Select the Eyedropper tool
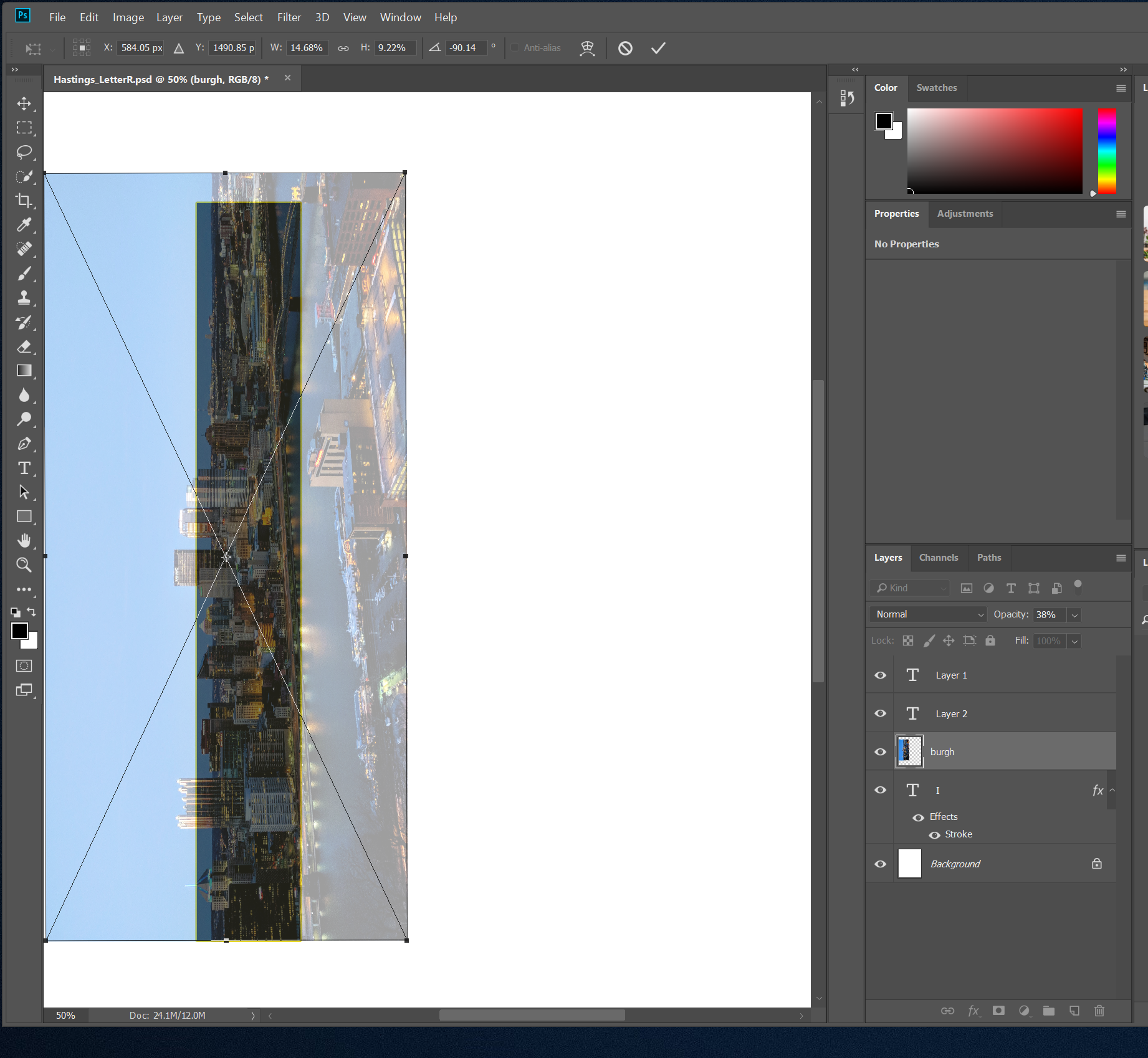The image size is (1148, 1058). (24, 225)
